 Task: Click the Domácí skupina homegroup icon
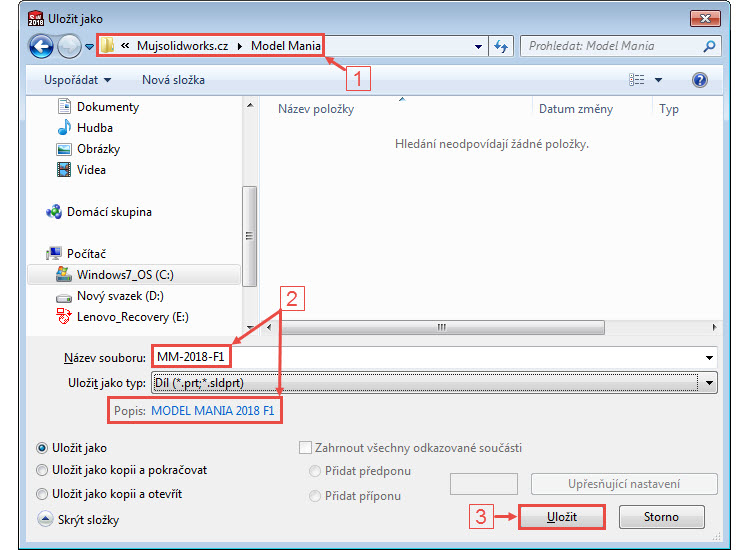pyautogui.click(x=54, y=211)
